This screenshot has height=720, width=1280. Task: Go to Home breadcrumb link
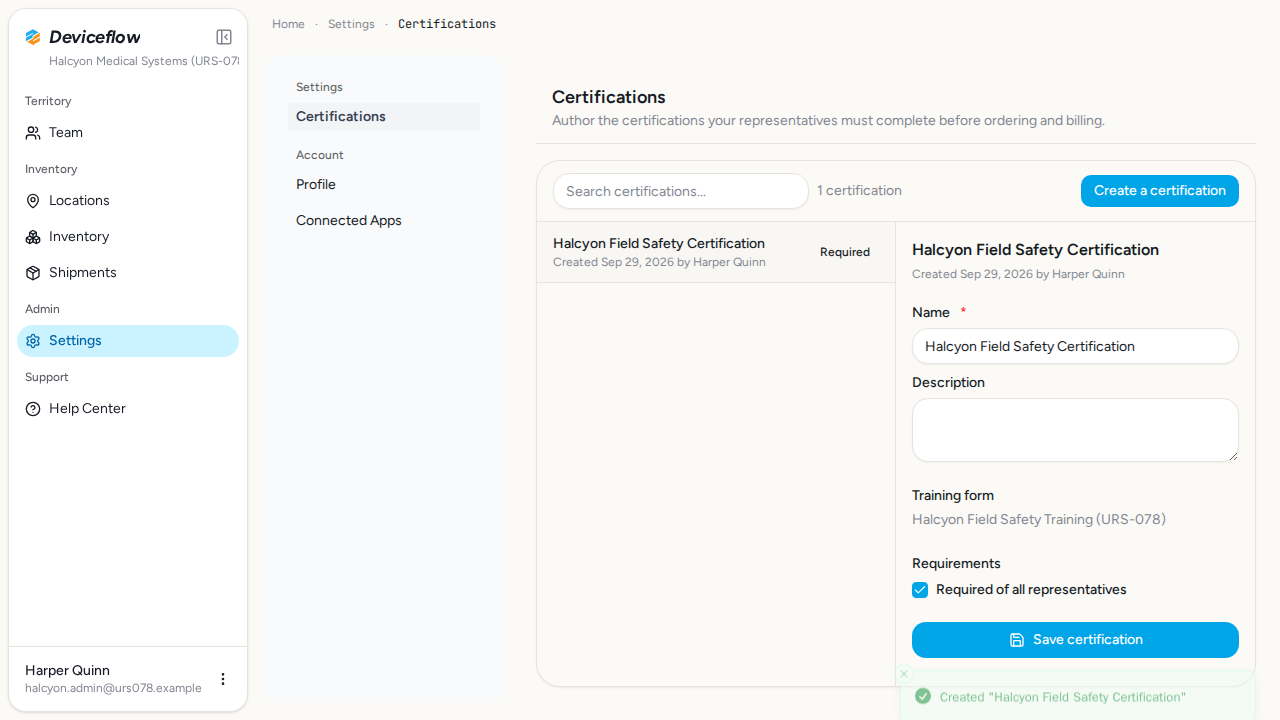click(x=288, y=24)
